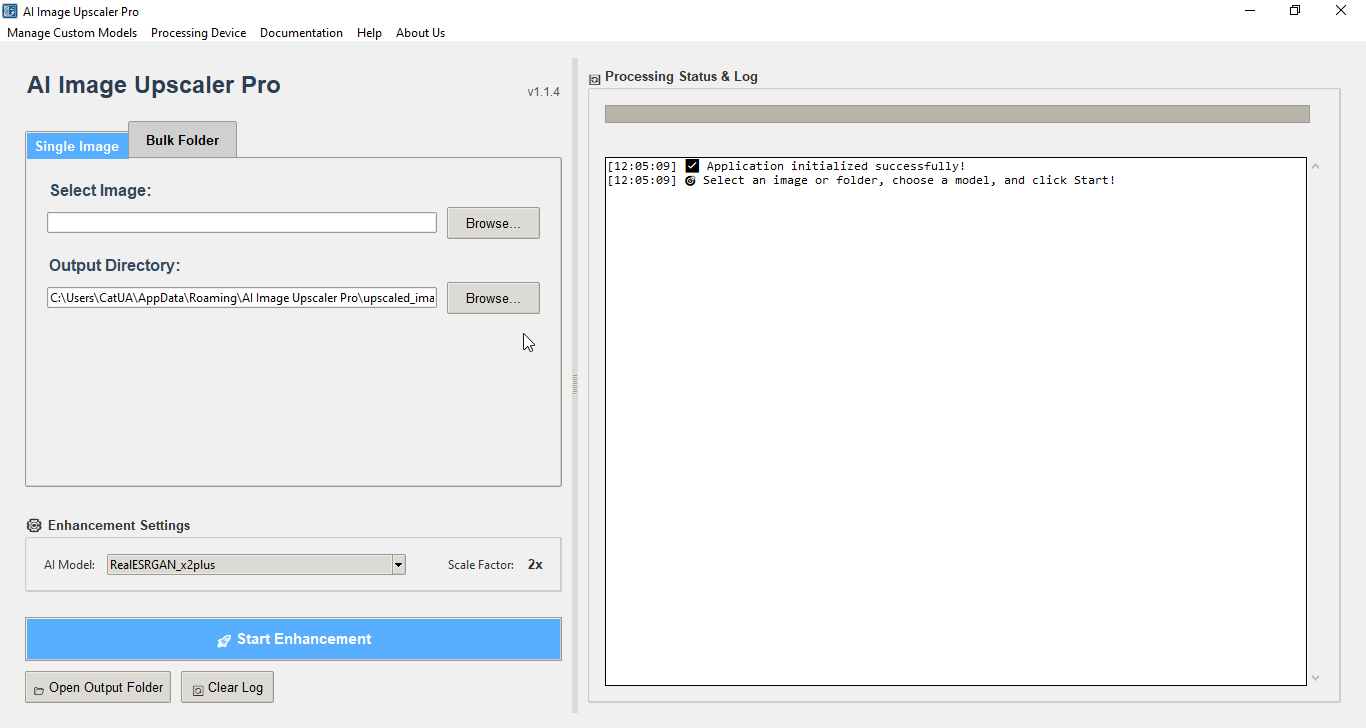1366x728 pixels.
Task: Minimize the application window
Action: tap(1251, 11)
